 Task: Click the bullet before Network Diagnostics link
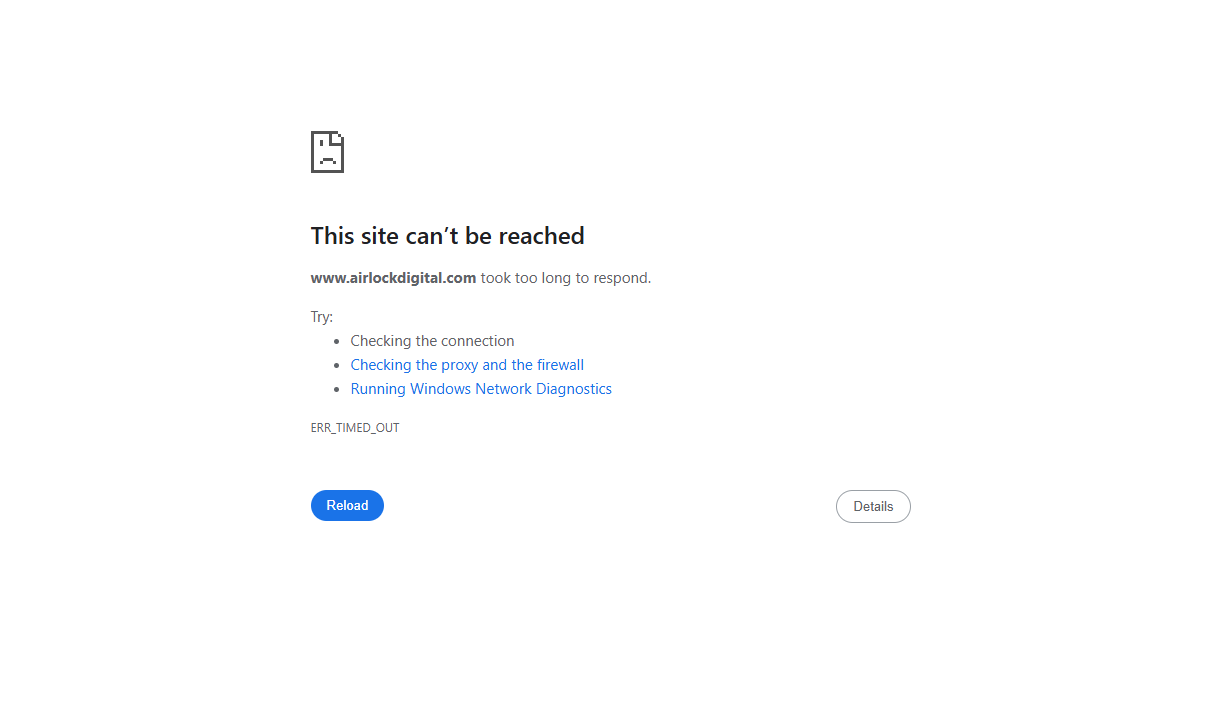[x=337, y=390]
